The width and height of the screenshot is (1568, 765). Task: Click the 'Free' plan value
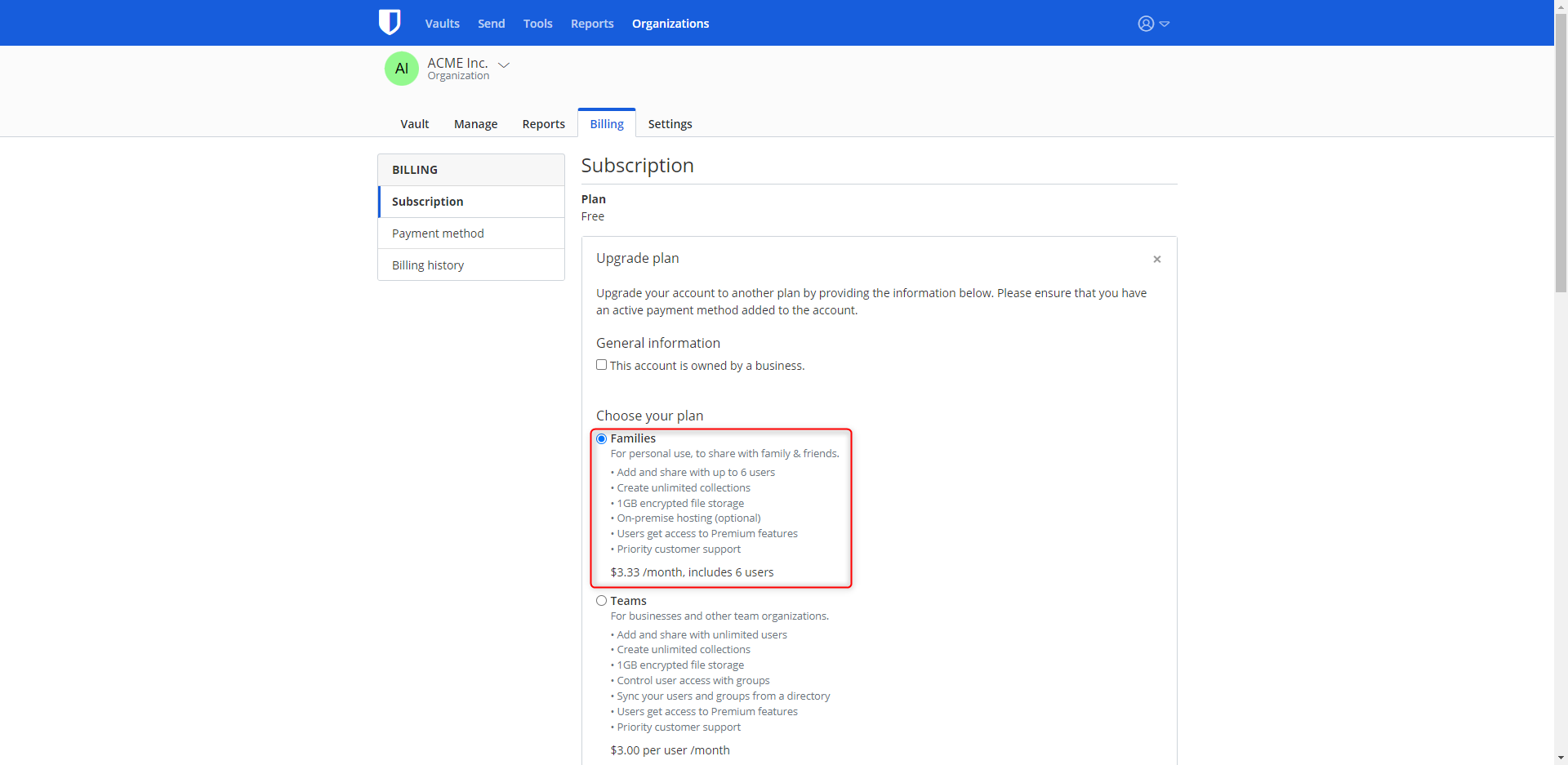click(593, 216)
